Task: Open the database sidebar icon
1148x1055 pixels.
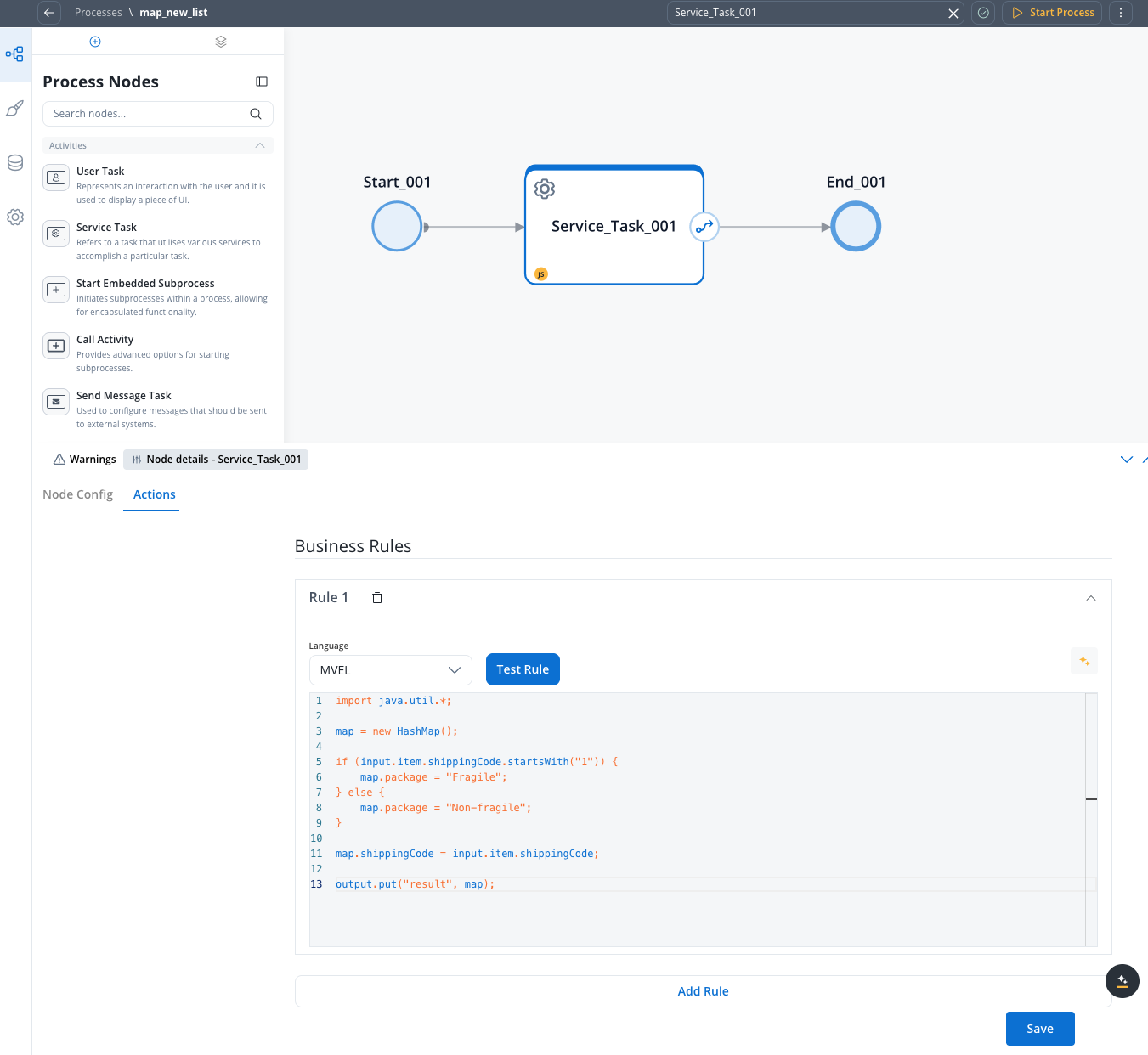Action: coord(15,163)
